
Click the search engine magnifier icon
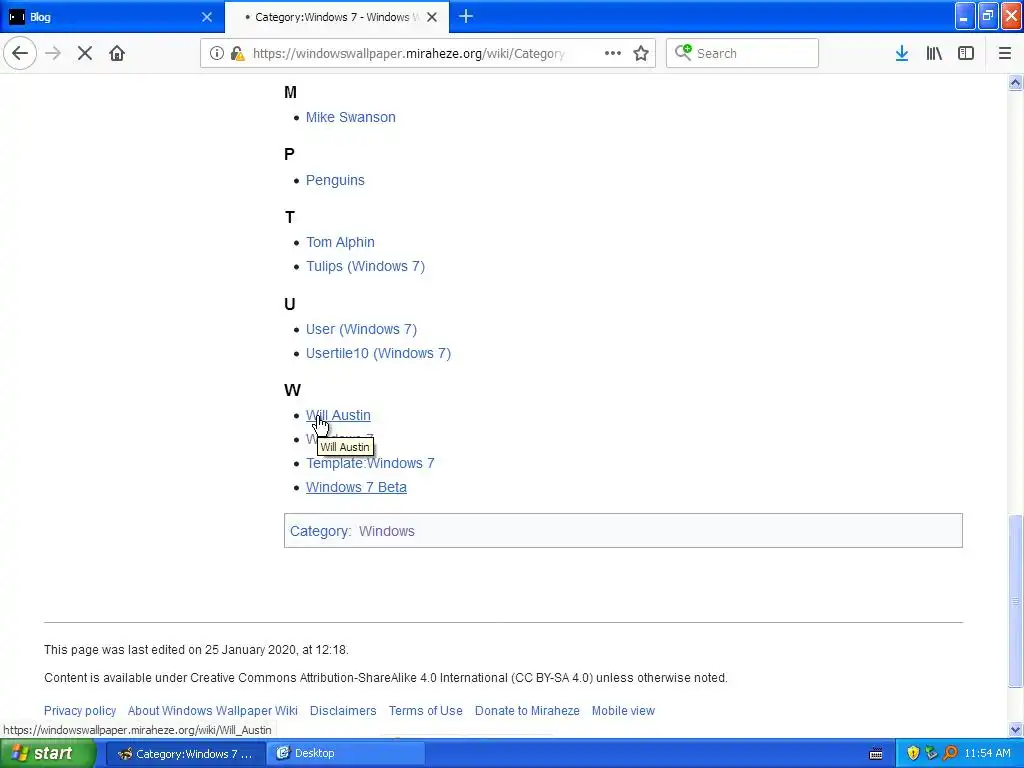(683, 53)
